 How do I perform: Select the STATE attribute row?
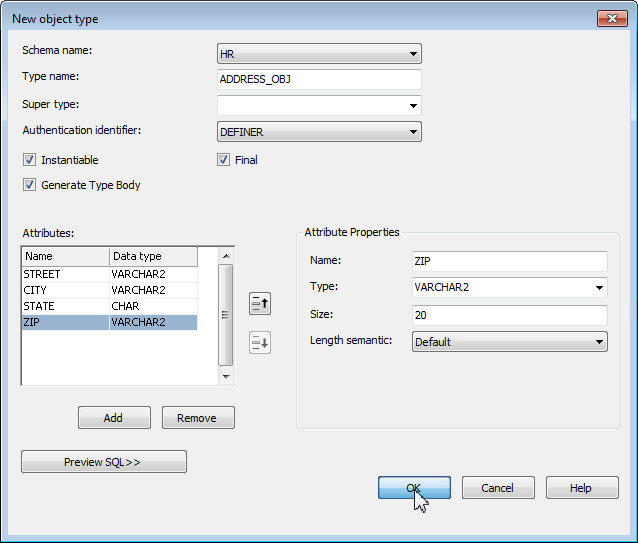click(x=109, y=306)
